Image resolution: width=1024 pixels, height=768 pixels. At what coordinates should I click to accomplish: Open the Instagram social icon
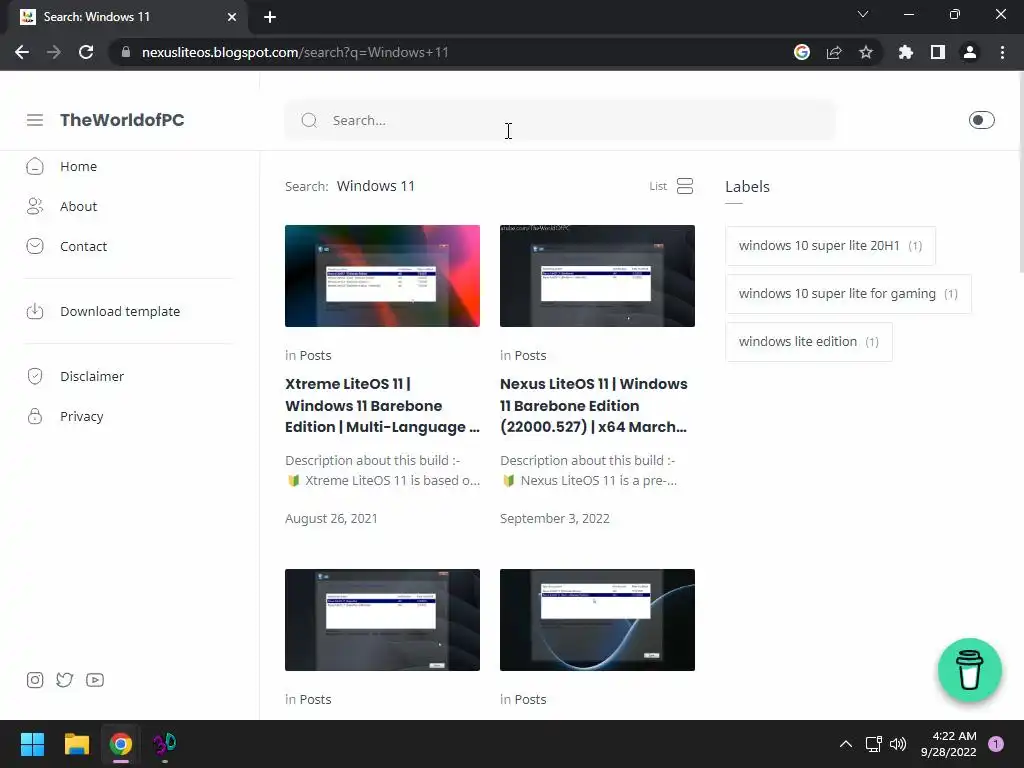[35, 680]
